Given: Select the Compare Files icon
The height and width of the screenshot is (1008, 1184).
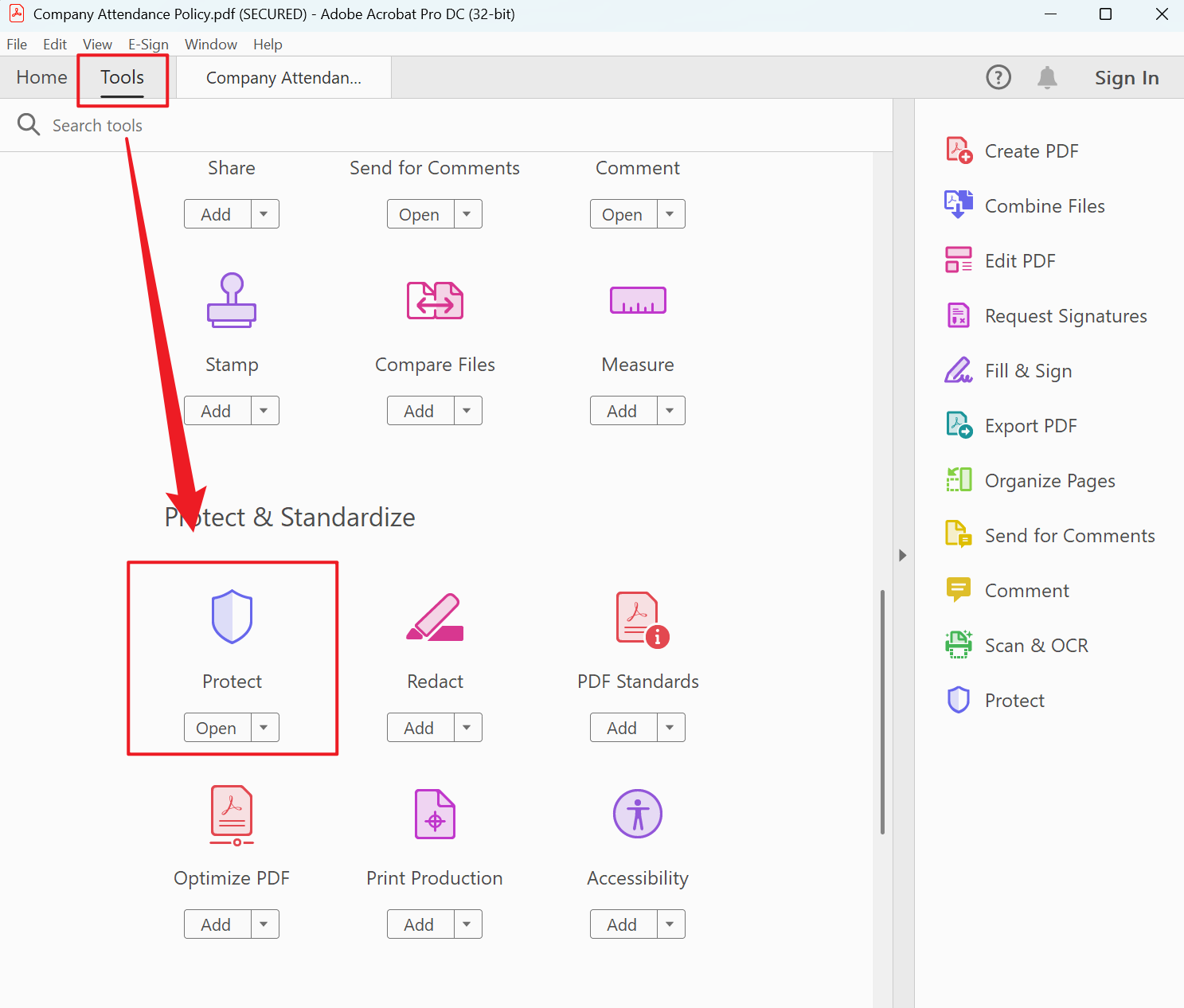Looking at the screenshot, I should (435, 300).
